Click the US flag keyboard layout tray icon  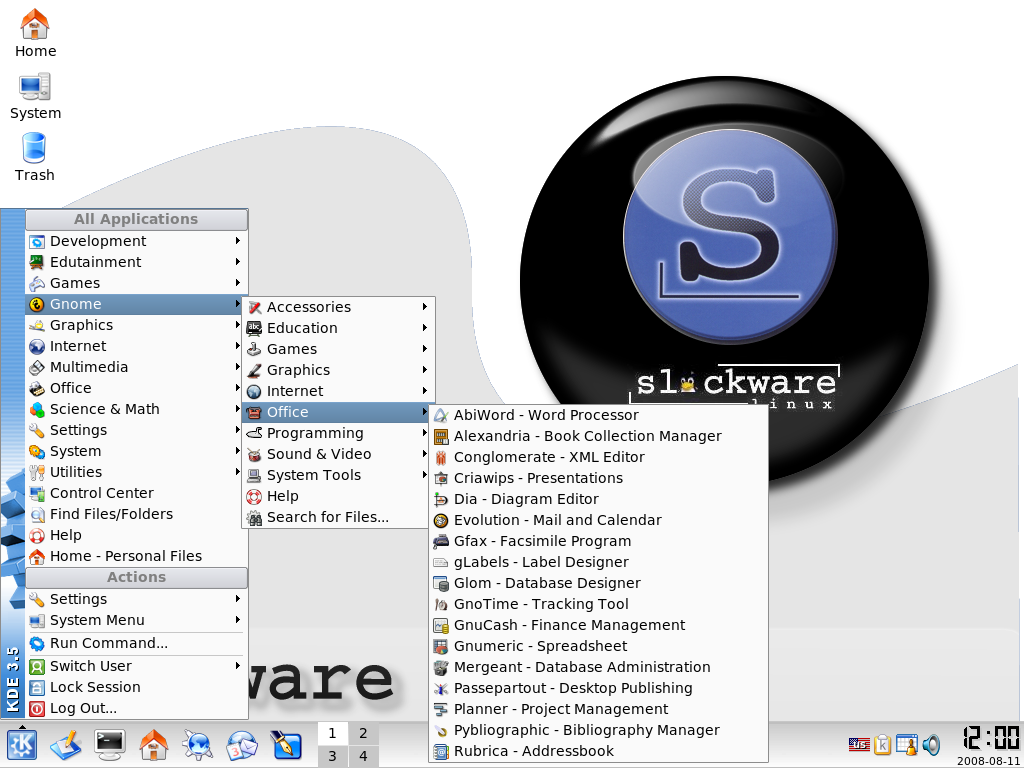[x=859, y=744]
